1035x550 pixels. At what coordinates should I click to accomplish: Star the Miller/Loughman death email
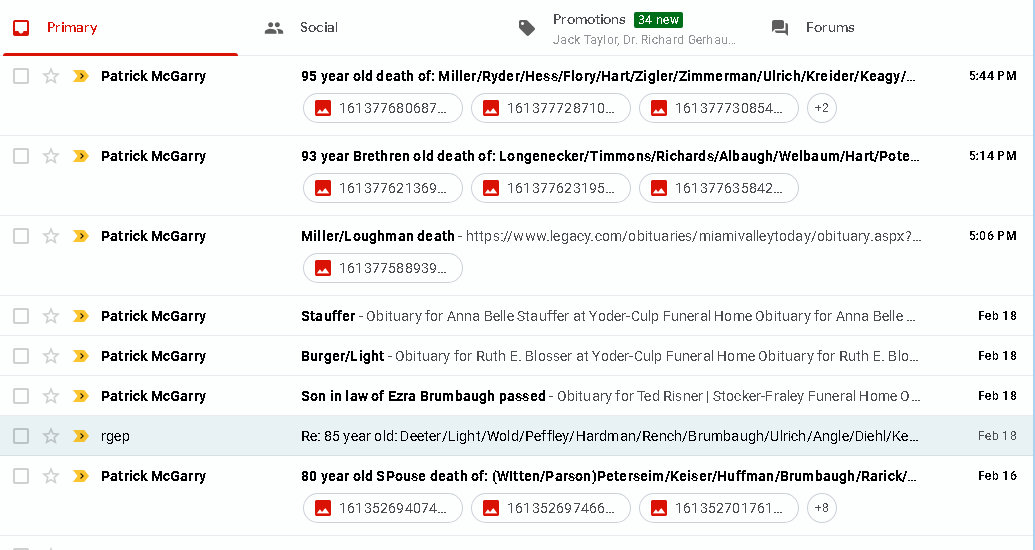51,236
